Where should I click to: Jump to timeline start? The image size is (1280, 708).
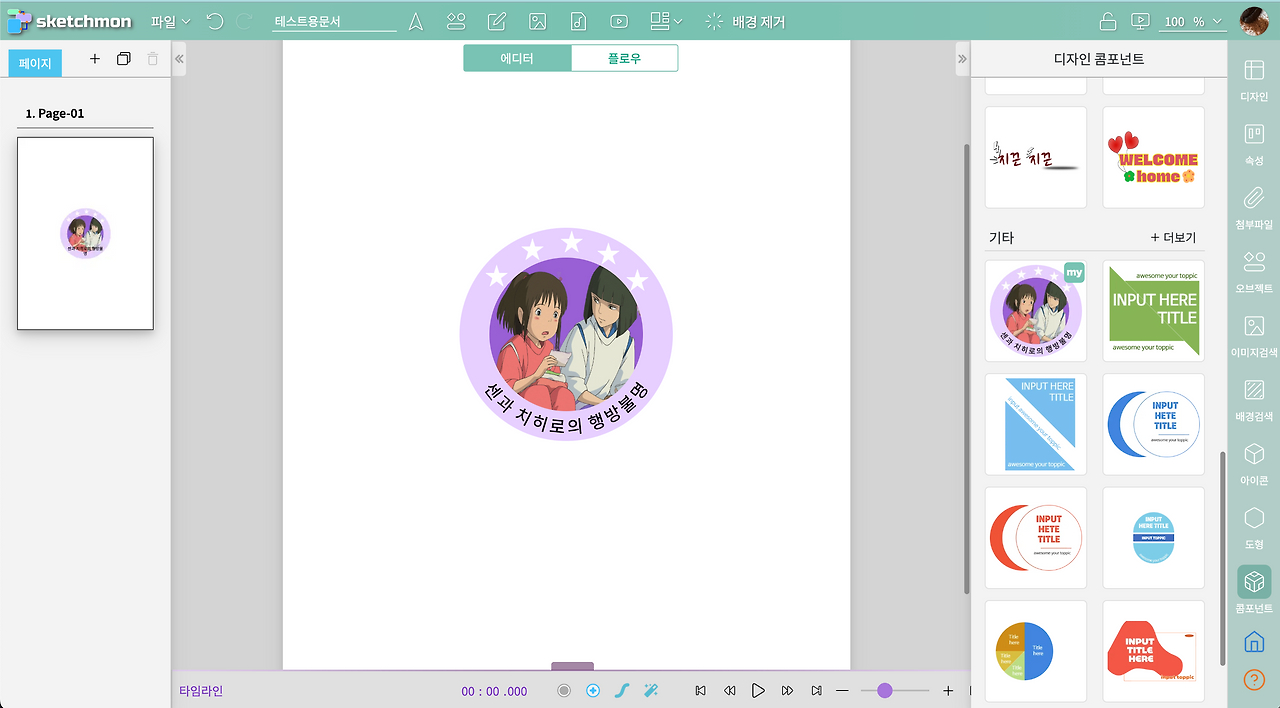[701, 691]
